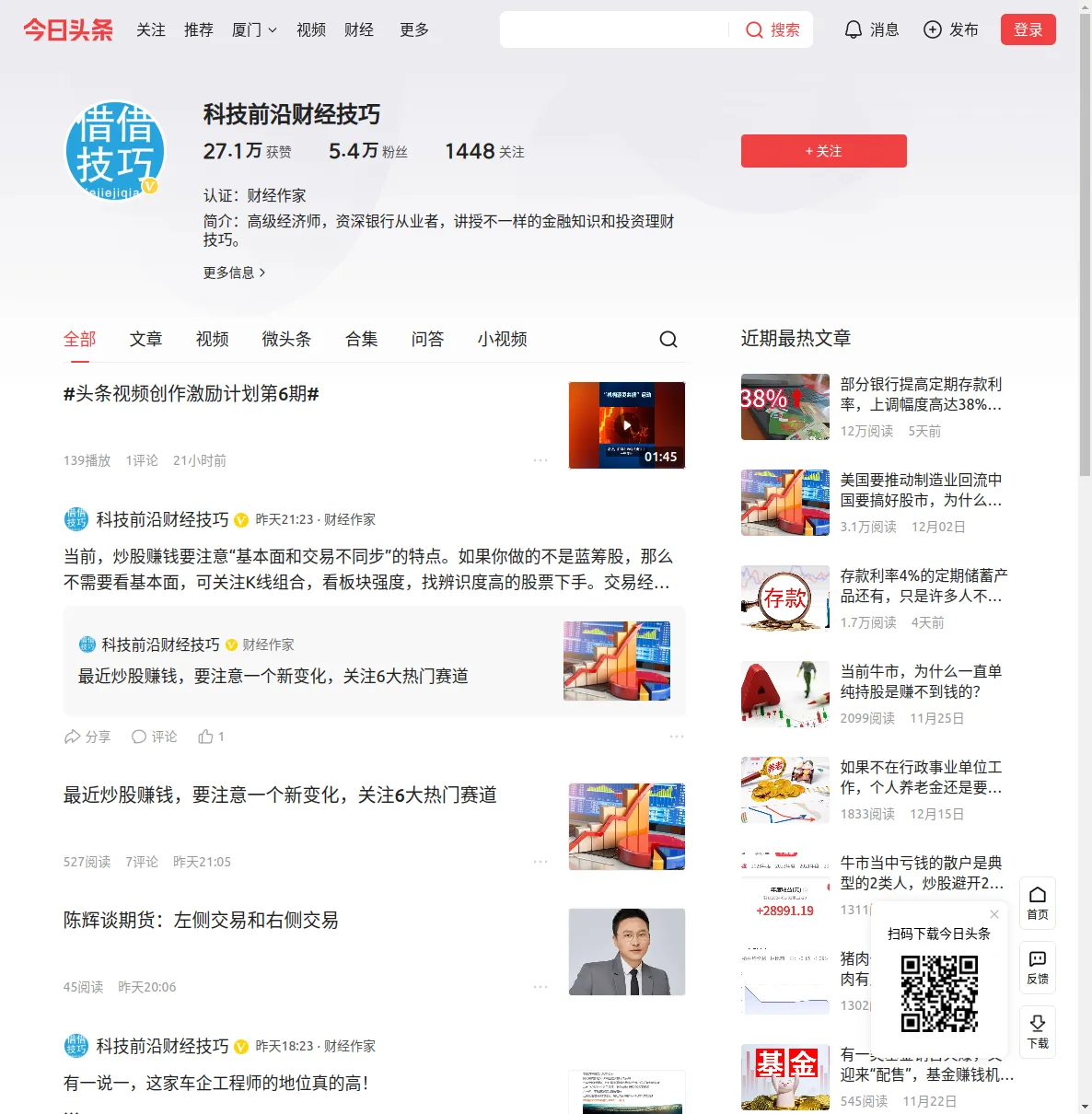Image resolution: width=1092 pixels, height=1114 pixels.
Task: Open the profile avatar 借借技巧
Action: [x=115, y=151]
